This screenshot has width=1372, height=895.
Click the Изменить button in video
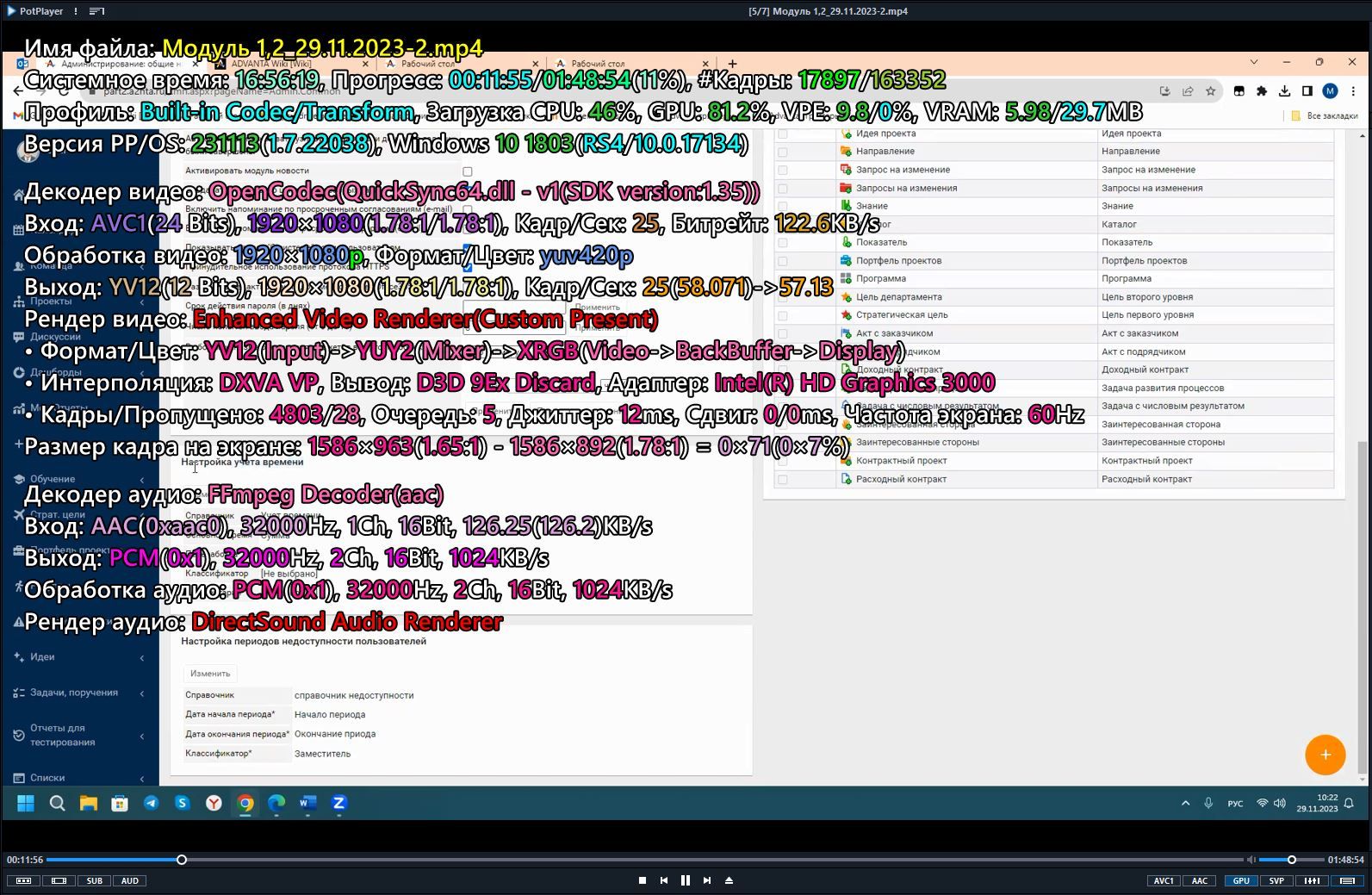pos(210,674)
